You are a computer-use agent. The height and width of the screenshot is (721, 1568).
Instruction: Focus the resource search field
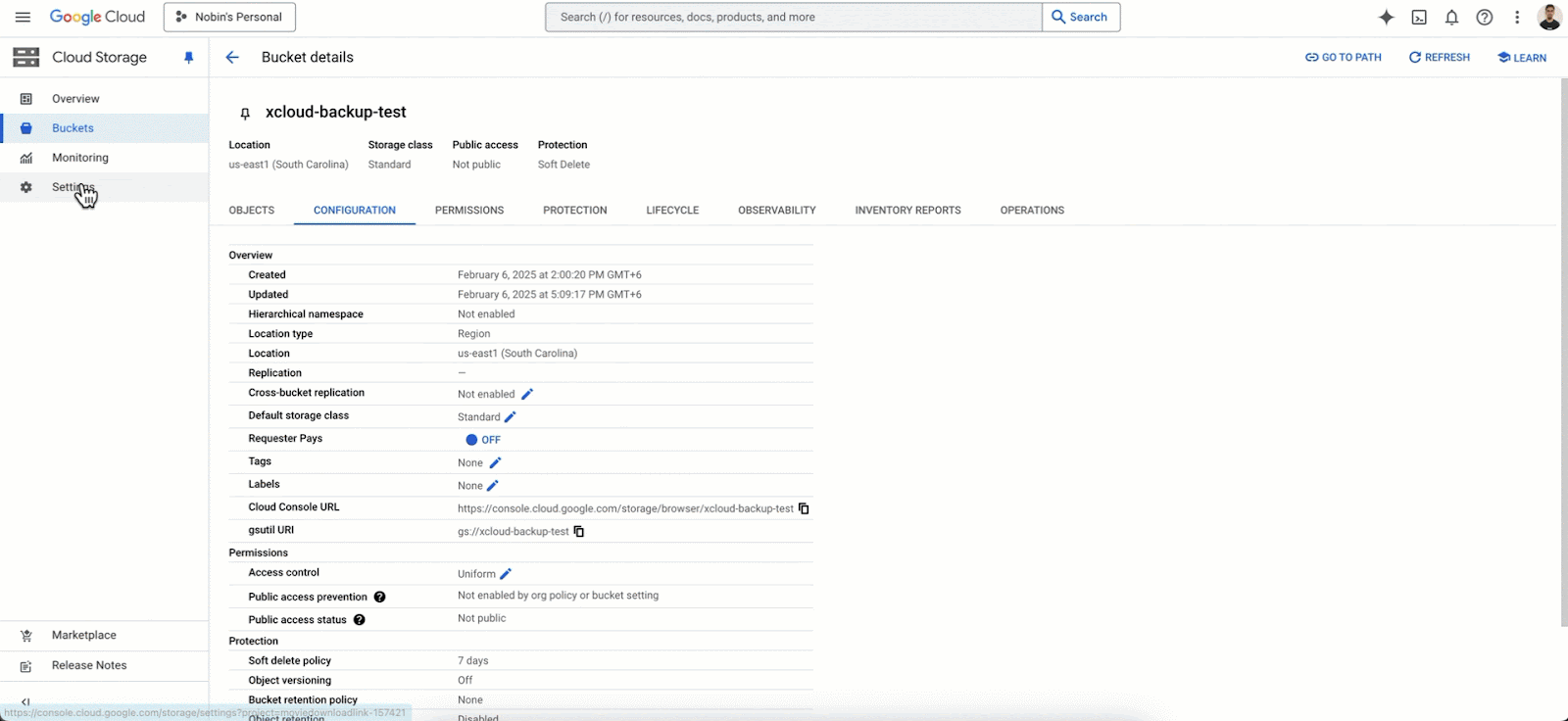794,17
